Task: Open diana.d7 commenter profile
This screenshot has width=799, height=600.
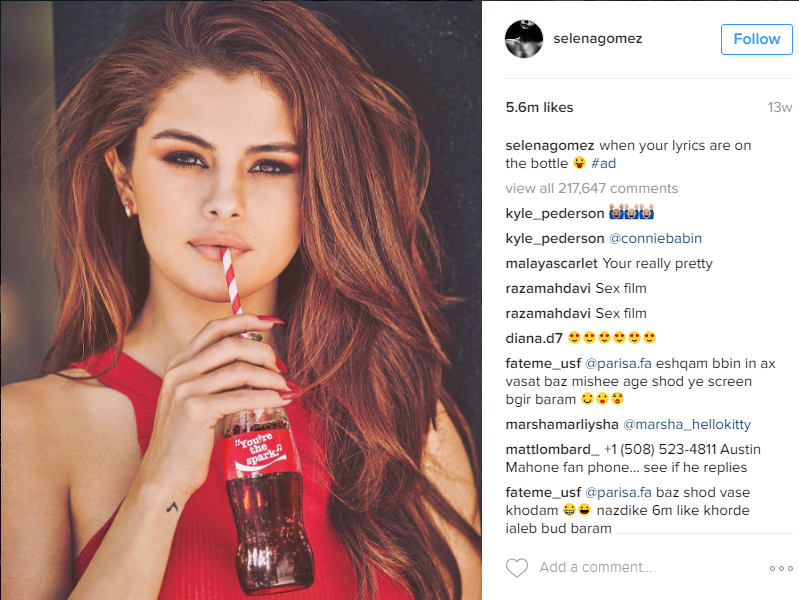Action: tap(534, 338)
